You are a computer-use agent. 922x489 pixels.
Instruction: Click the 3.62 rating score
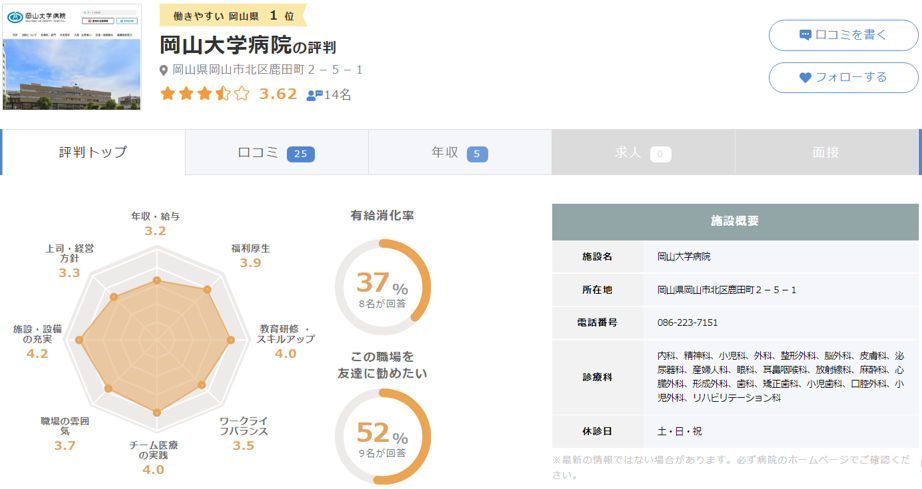point(278,94)
